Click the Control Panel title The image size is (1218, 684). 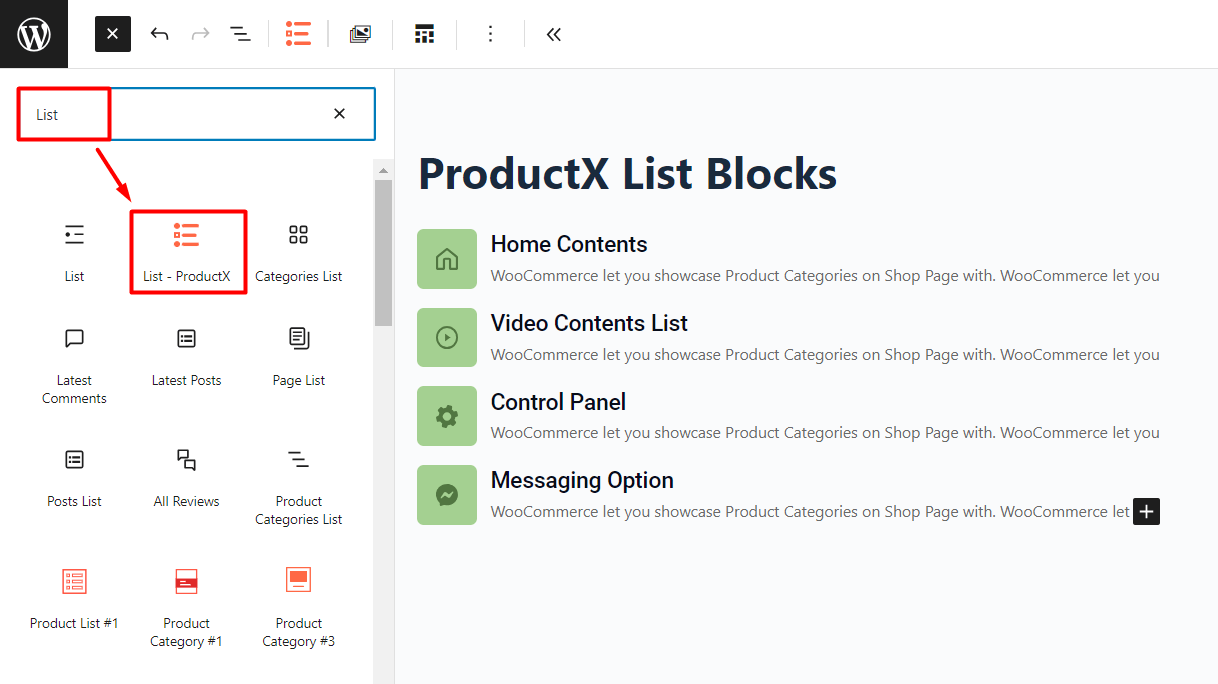click(x=558, y=402)
